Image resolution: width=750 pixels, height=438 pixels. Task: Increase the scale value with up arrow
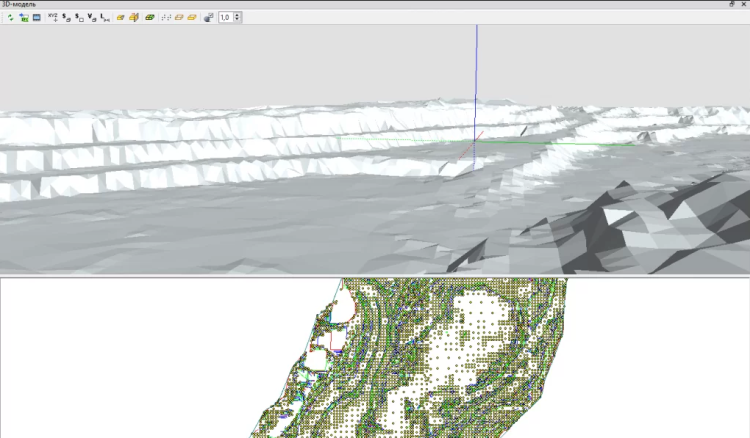tap(237, 15)
